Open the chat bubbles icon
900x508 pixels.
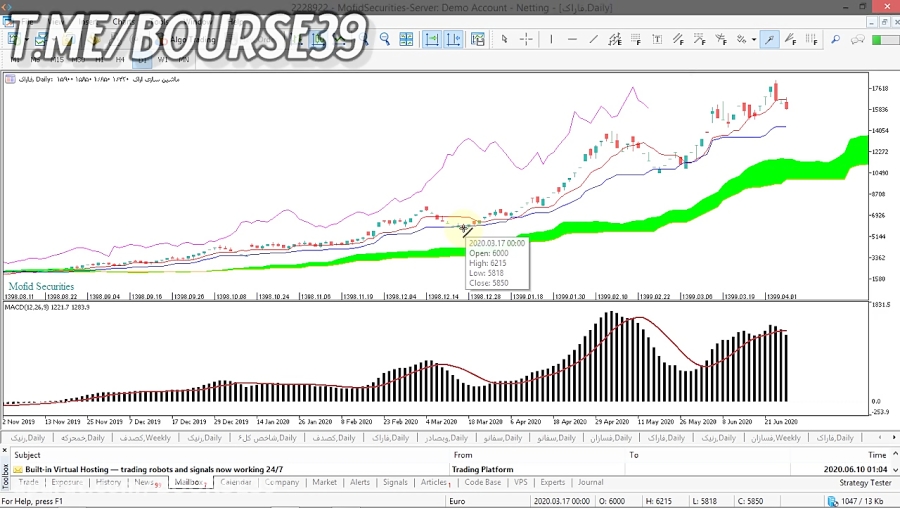[x=858, y=40]
